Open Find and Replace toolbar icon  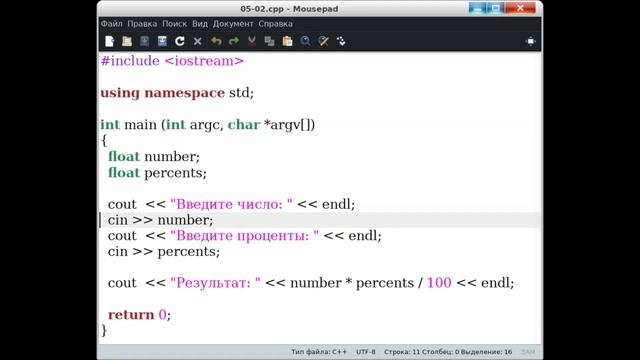(323, 41)
